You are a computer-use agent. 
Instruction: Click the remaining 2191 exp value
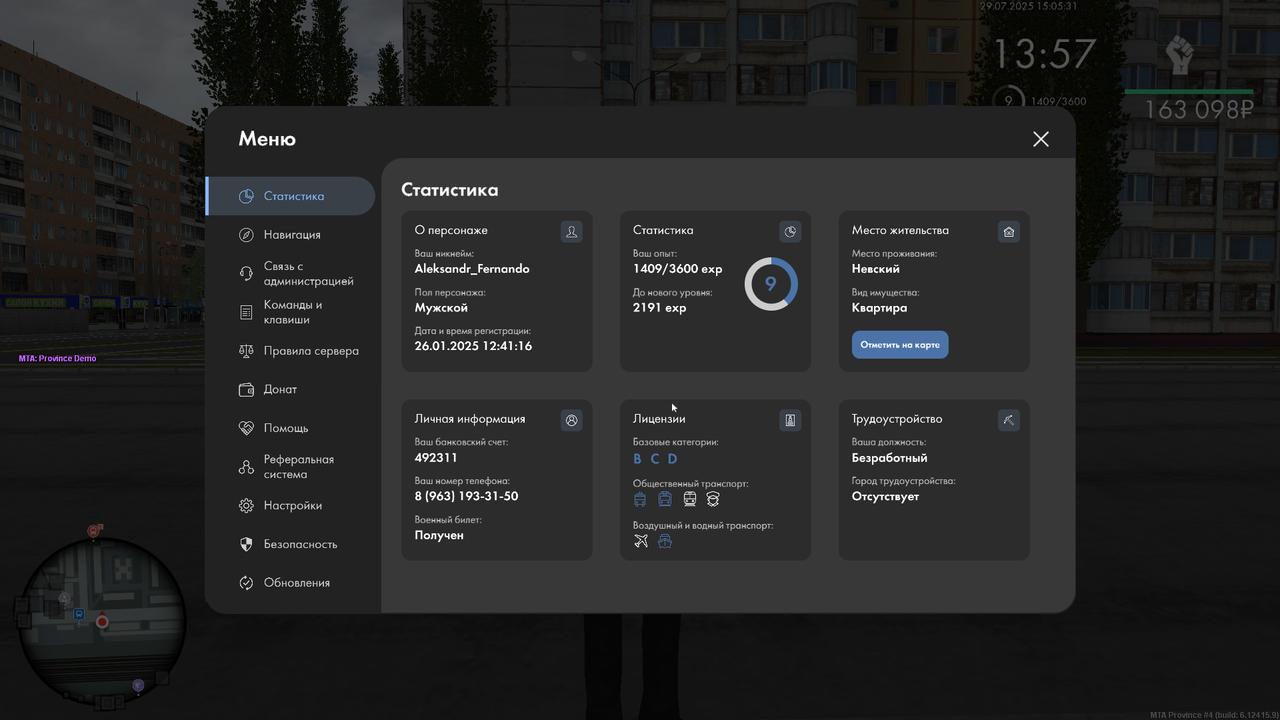[x=660, y=308]
